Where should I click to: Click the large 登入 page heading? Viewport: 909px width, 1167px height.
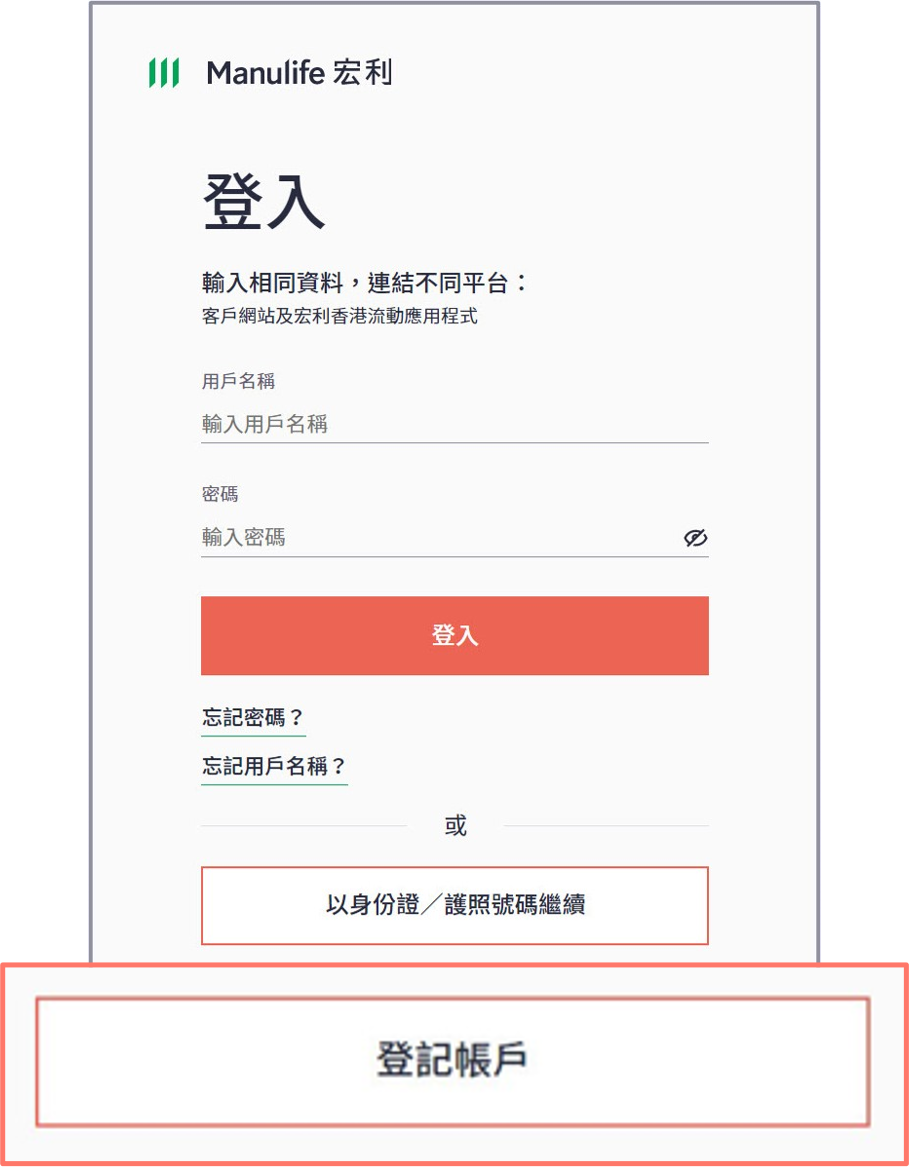coord(264,203)
